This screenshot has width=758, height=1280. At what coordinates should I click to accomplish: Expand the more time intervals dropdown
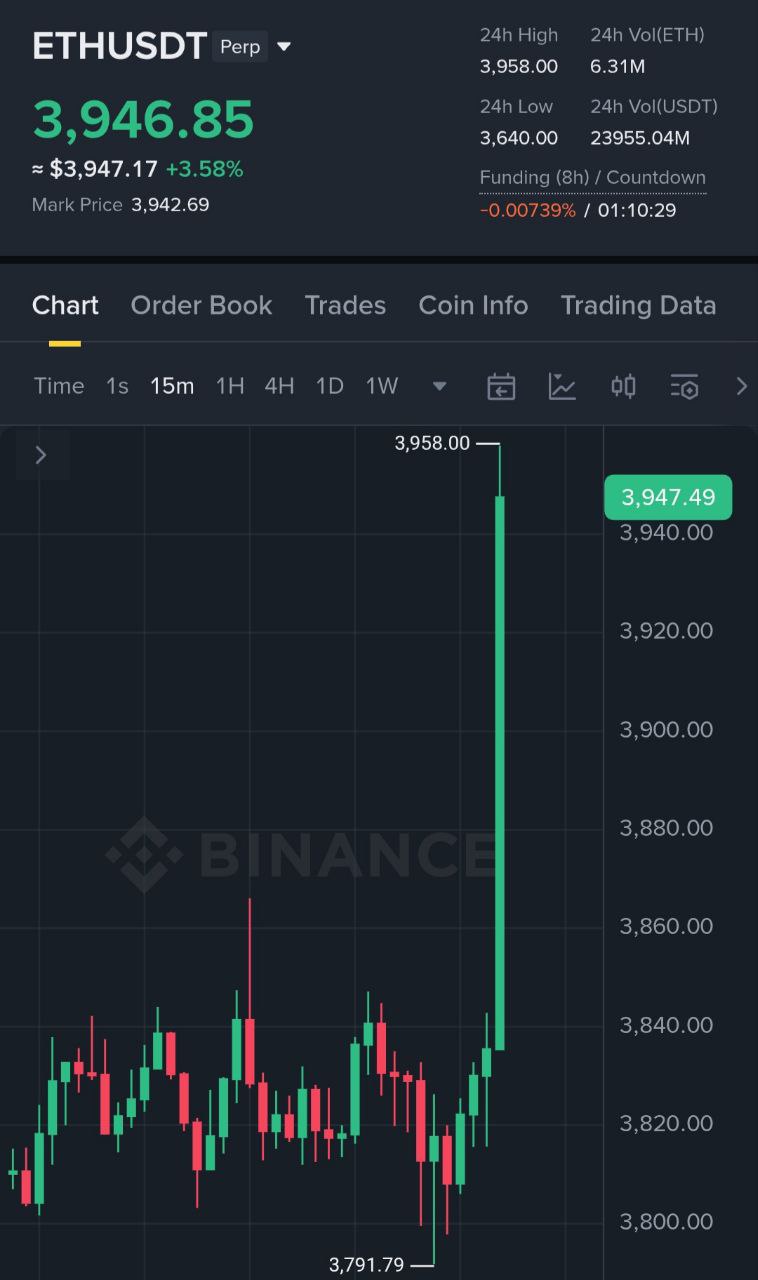439,386
